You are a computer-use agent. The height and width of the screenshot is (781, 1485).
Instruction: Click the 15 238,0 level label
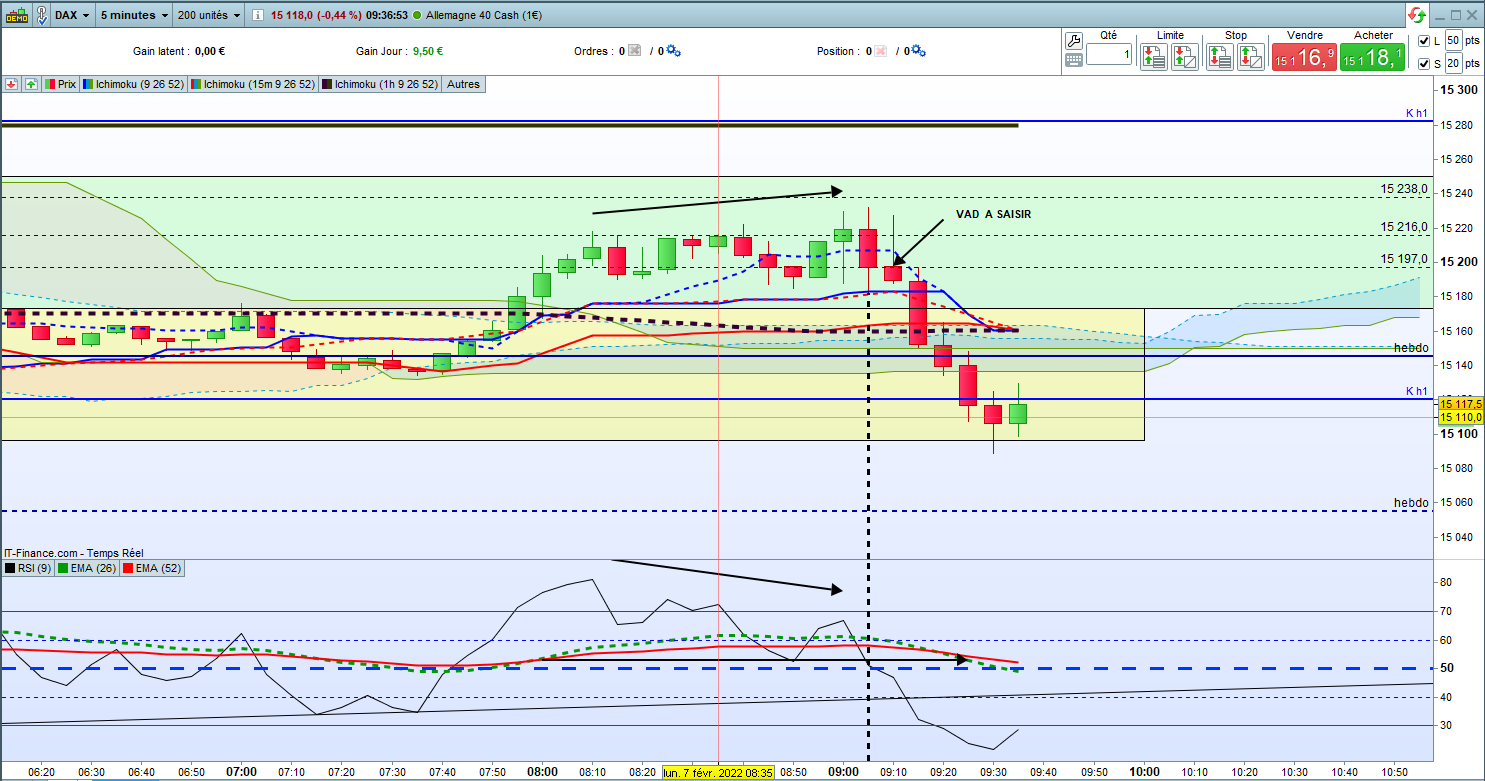(x=1404, y=188)
